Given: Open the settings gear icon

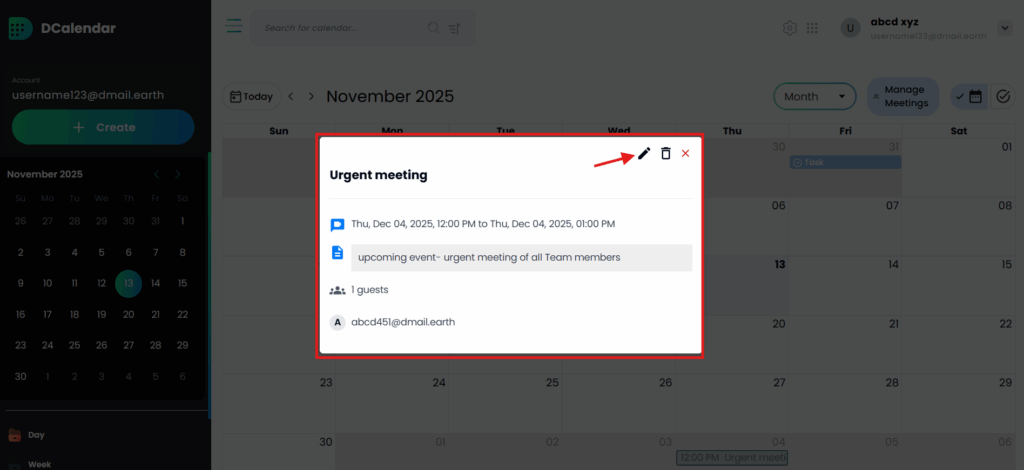Looking at the screenshot, I should coord(789,28).
